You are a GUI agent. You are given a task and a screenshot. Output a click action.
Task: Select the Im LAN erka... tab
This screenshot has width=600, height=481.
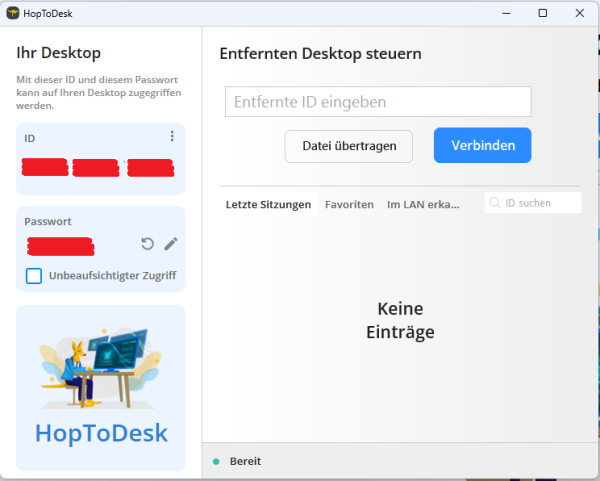(x=423, y=204)
